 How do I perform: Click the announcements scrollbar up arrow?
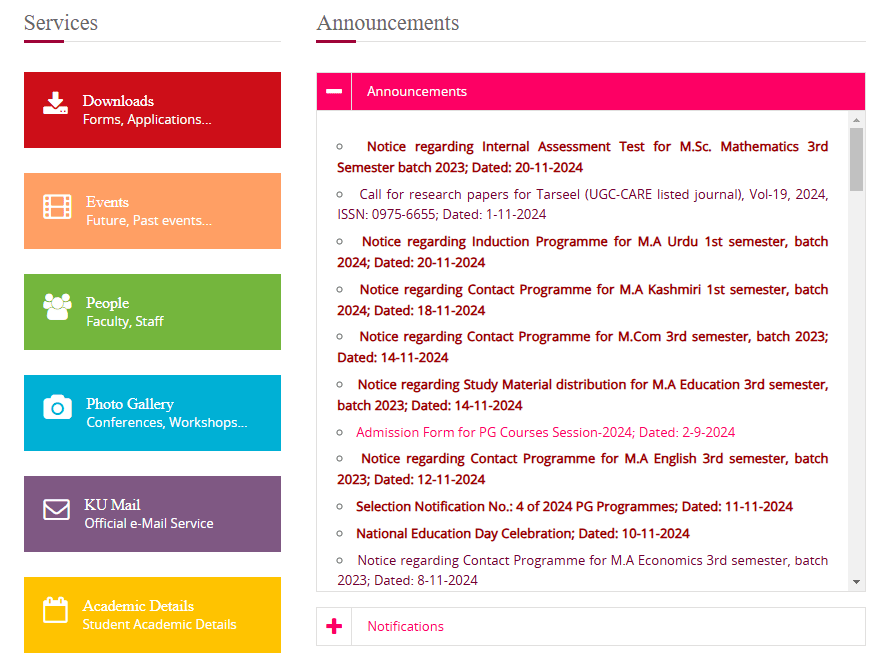pyautogui.click(x=857, y=120)
